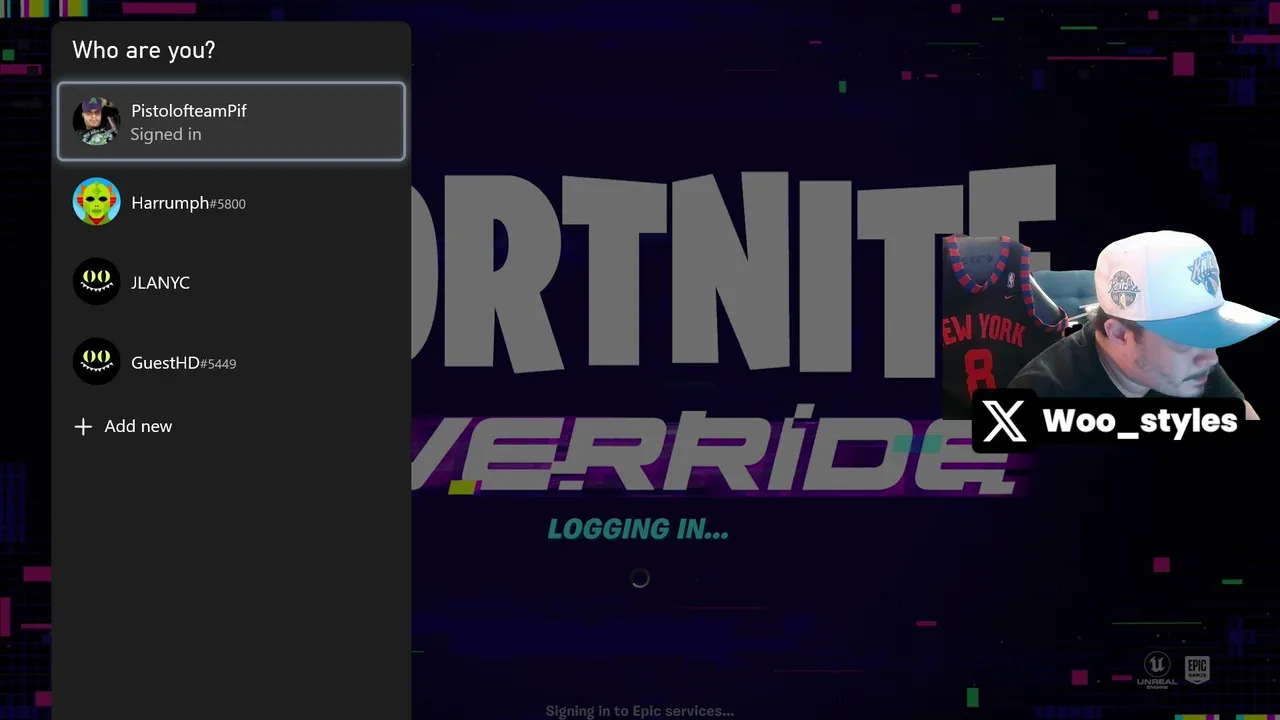The width and height of the screenshot is (1280, 720).
Task: Choose the Harrumph#5800 account
Action: [x=231, y=202]
